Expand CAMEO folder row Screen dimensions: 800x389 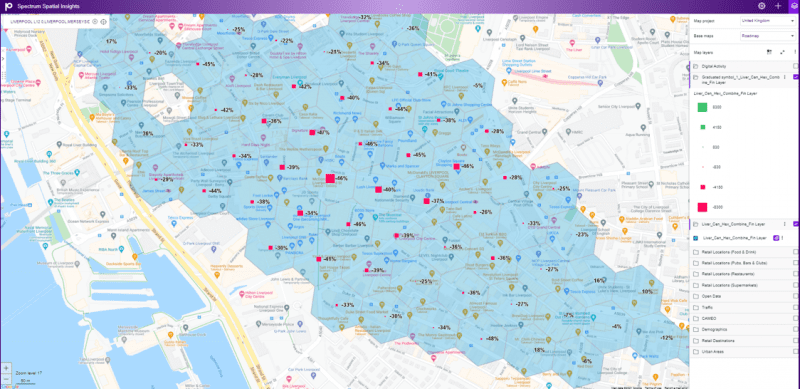pos(744,319)
